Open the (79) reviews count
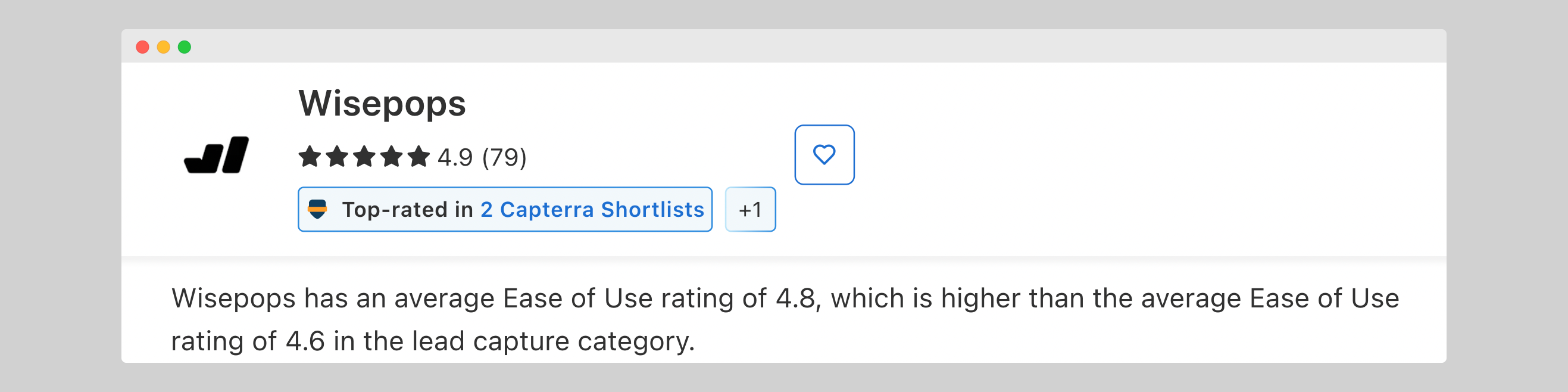Image resolution: width=1568 pixels, height=392 pixels. (x=504, y=158)
